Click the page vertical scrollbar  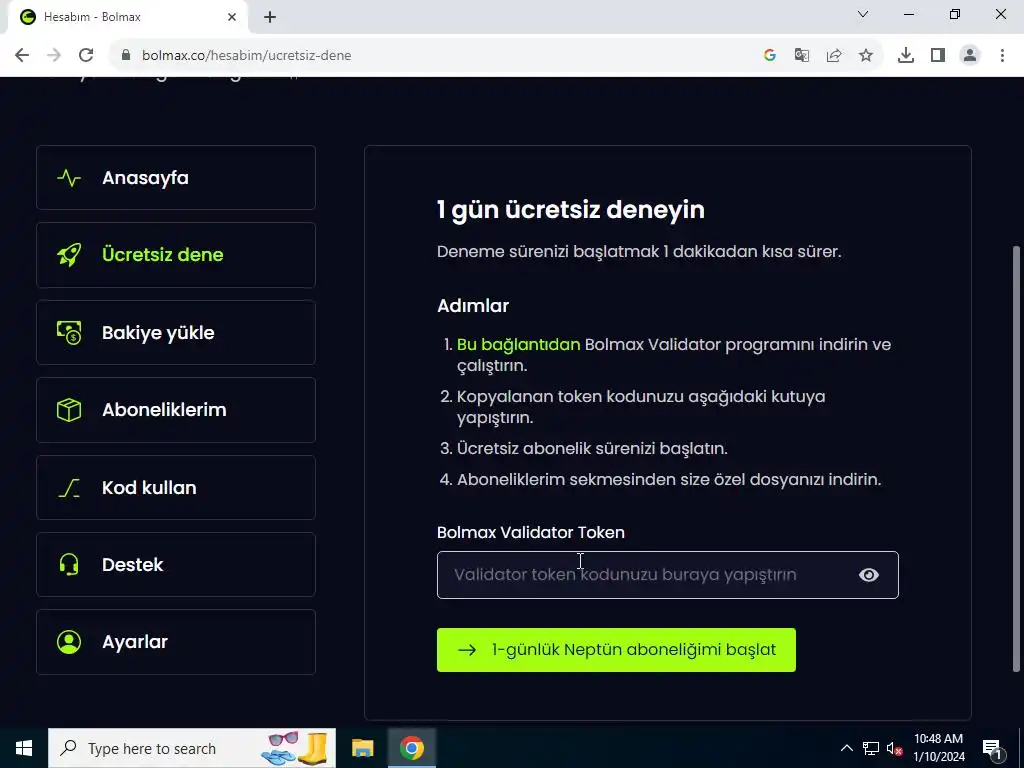(x=1016, y=457)
